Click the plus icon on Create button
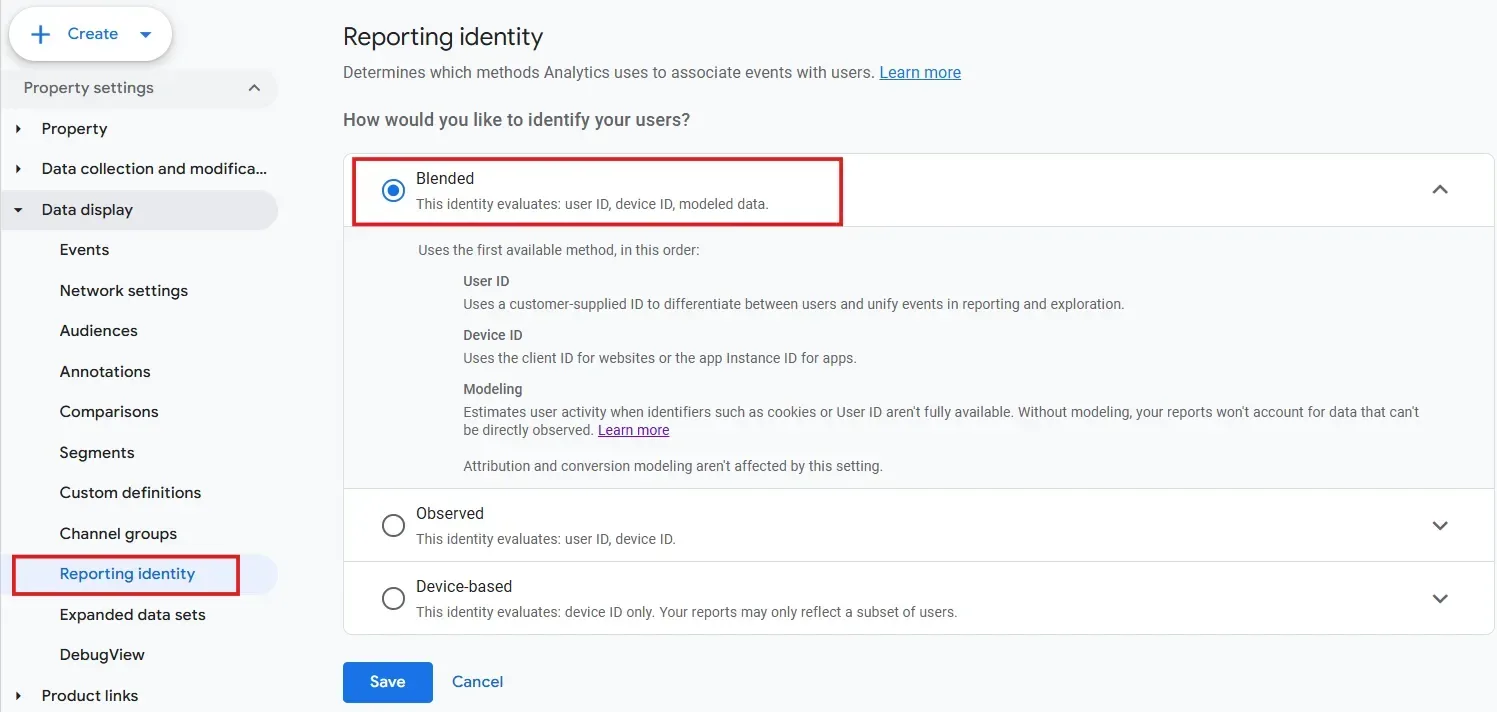 pos(41,34)
